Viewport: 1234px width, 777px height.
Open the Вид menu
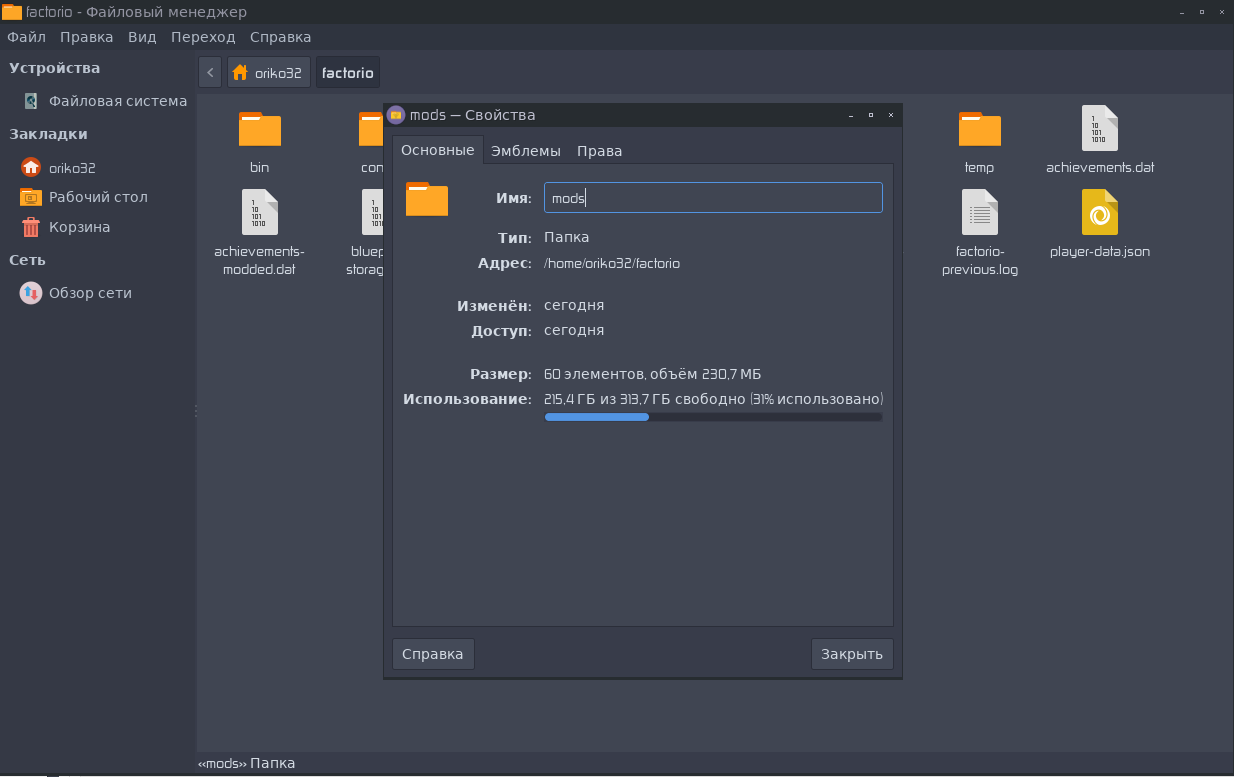click(142, 37)
